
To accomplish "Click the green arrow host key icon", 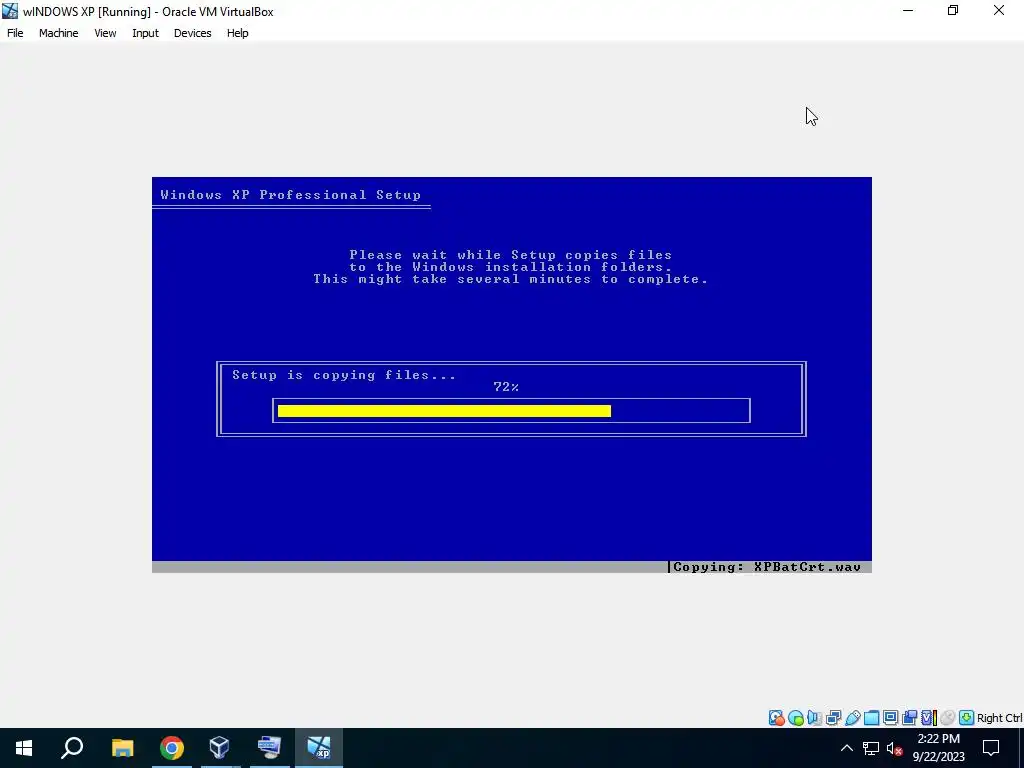I will 967,718.
